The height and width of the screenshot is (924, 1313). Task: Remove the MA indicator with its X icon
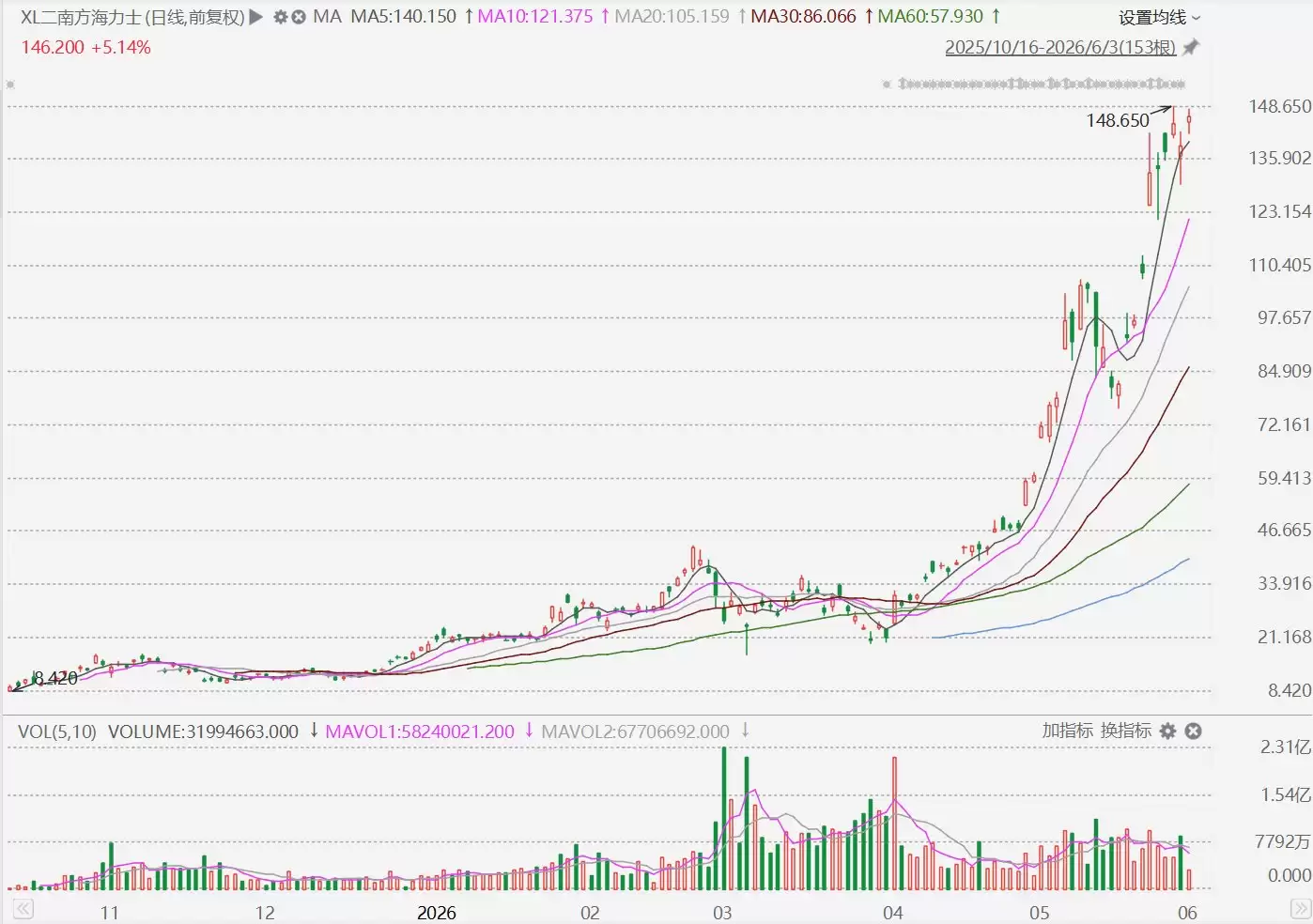click(x=299, y=17)
